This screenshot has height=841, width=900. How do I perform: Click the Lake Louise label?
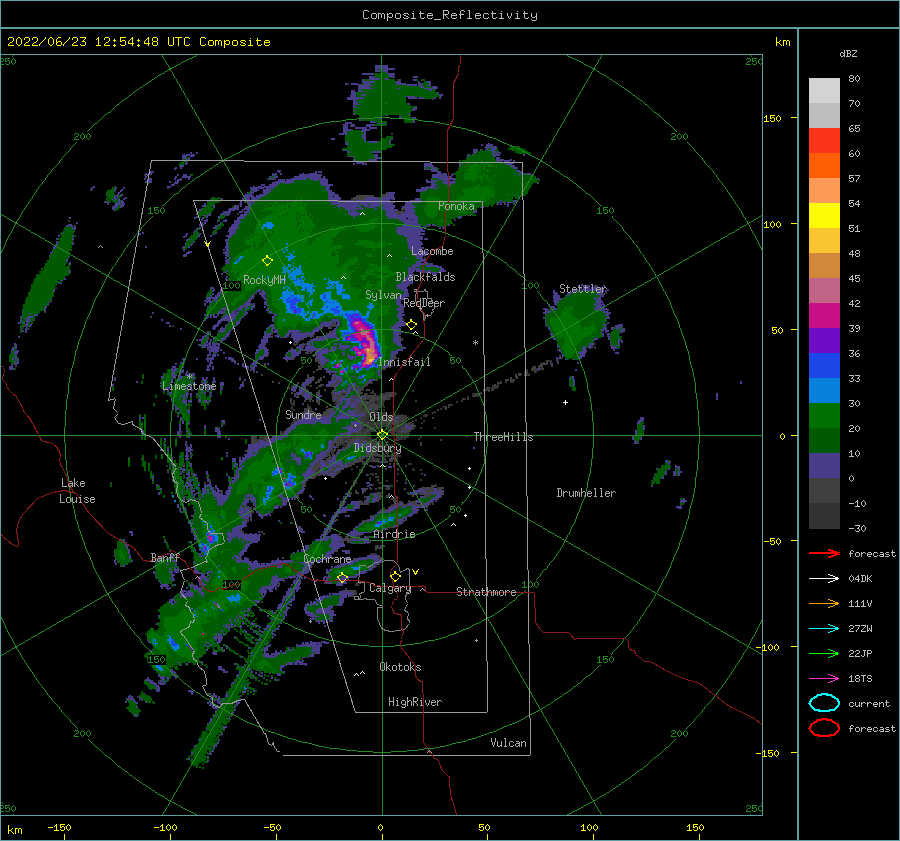(77, 491)
